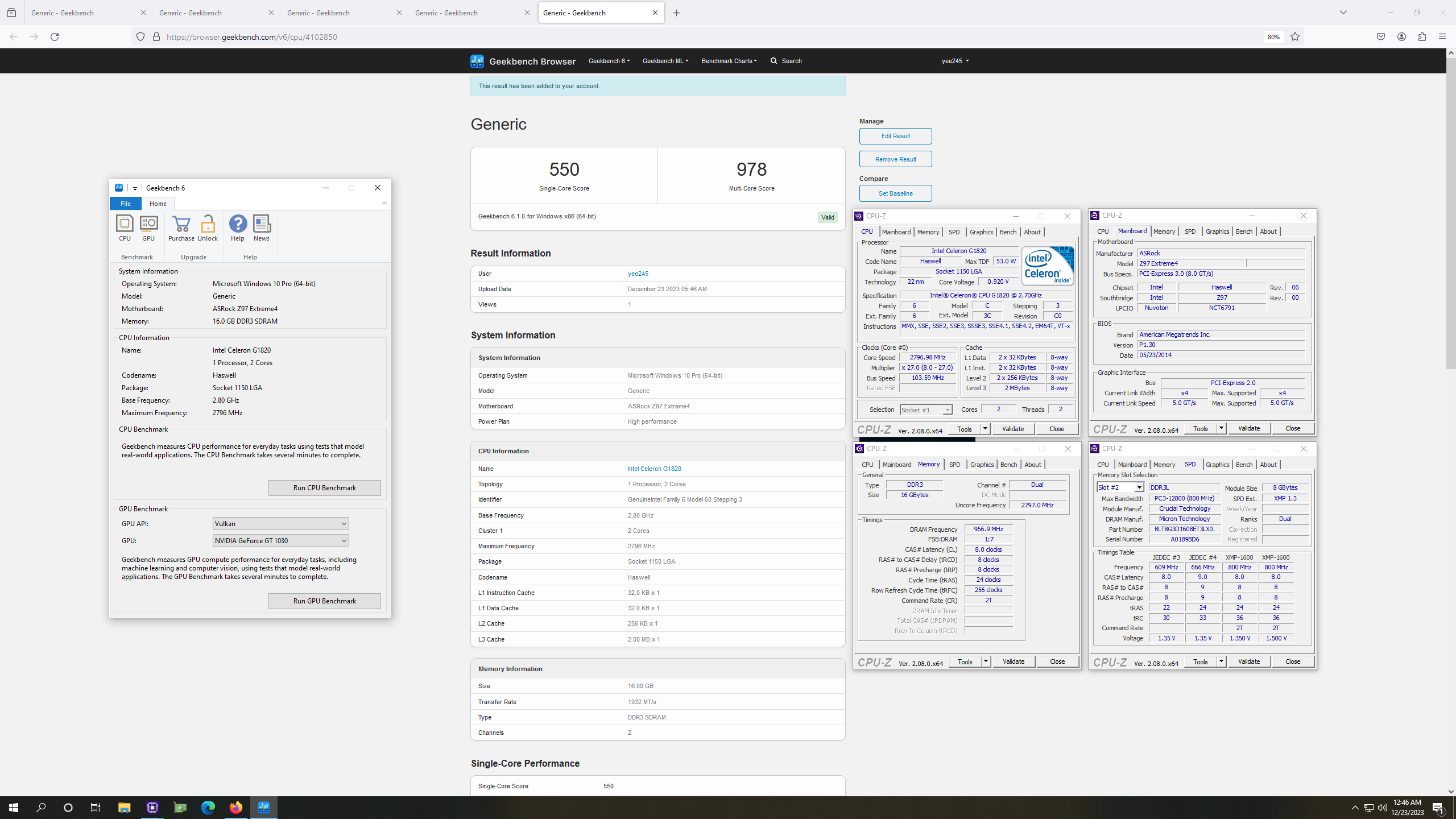Click Tools button in CPU-Z memory window
Image resolution: width=1456 pixels, height=819 pixels.
965,661
